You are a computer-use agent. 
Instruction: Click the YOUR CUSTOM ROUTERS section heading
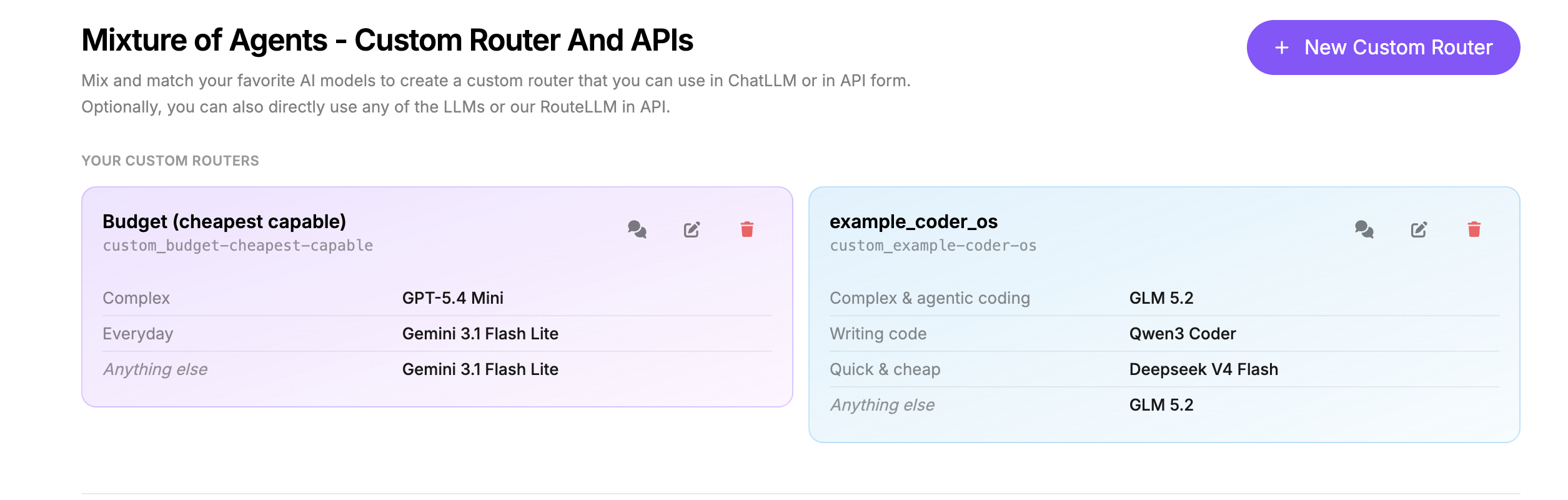[x=170, y=161]
